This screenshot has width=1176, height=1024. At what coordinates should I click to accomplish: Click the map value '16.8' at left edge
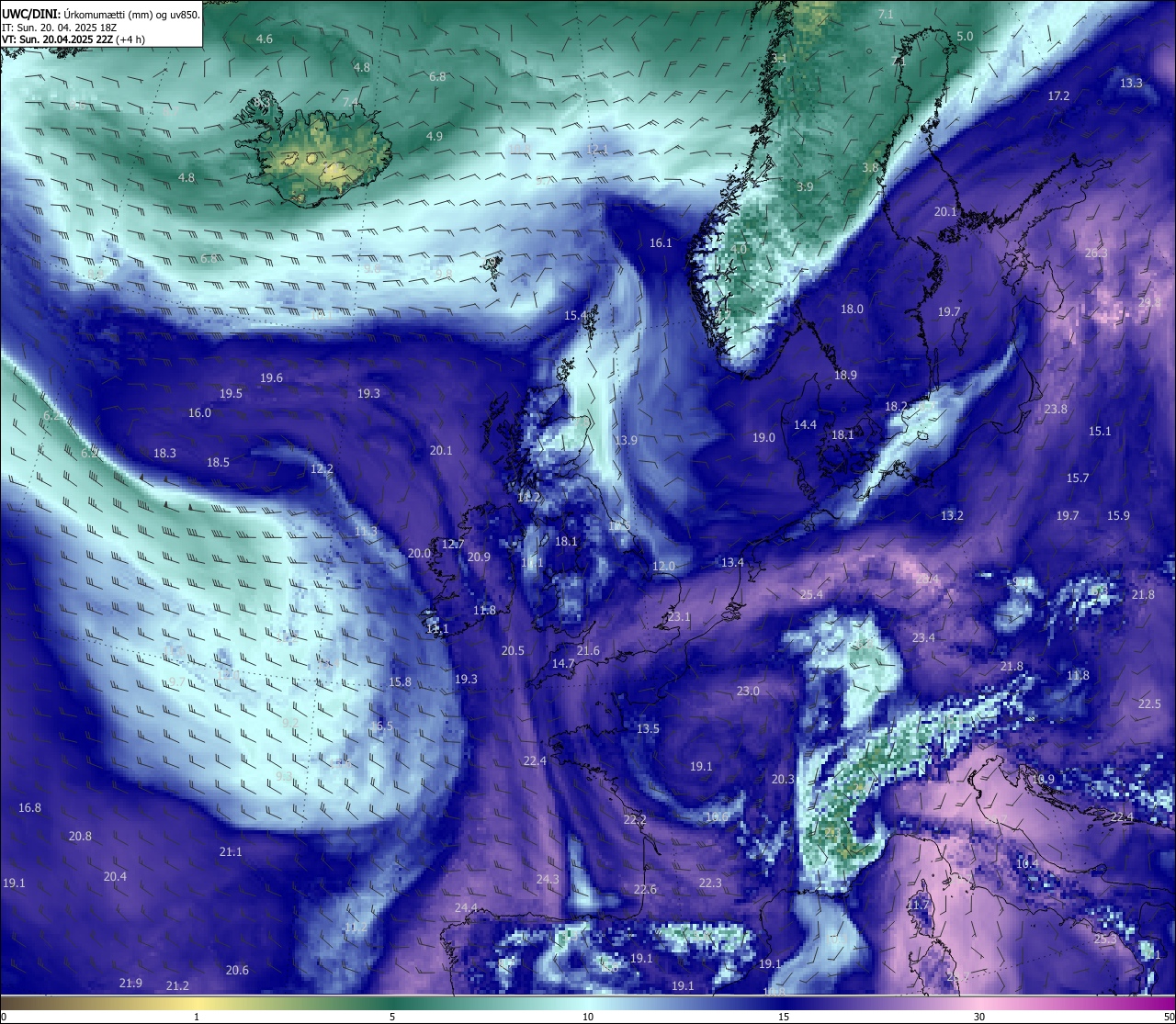click(x=29, y=807)
